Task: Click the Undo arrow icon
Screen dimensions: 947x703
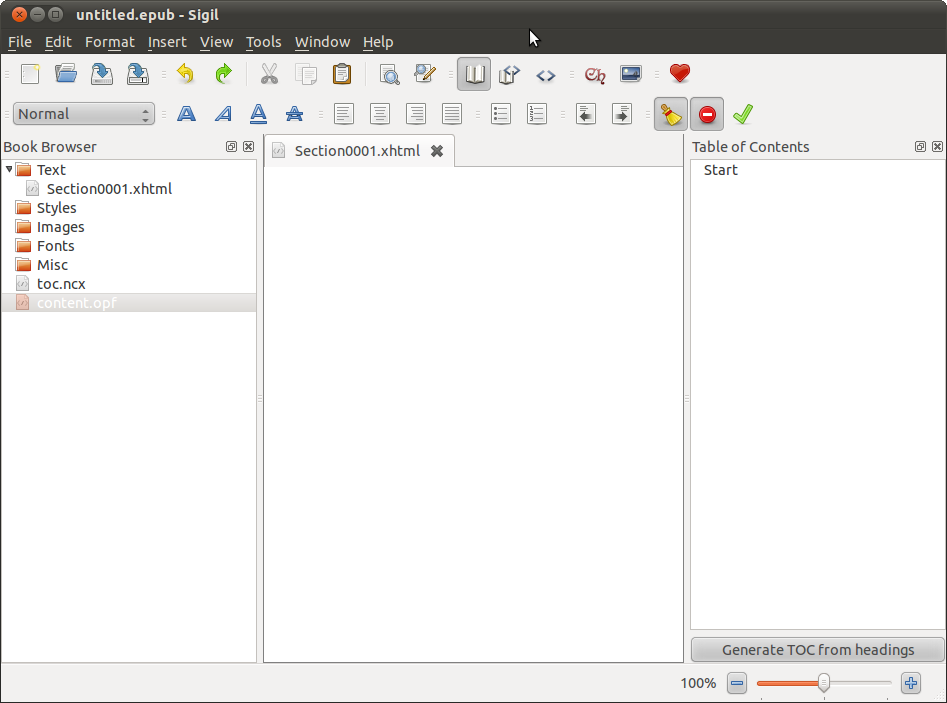Action: (185, 74)
